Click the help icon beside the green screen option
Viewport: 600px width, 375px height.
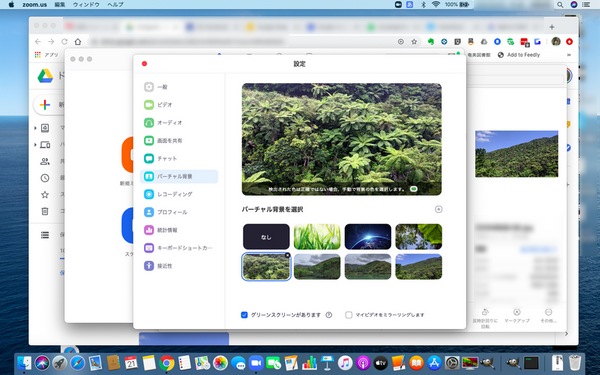coord(329,315)
